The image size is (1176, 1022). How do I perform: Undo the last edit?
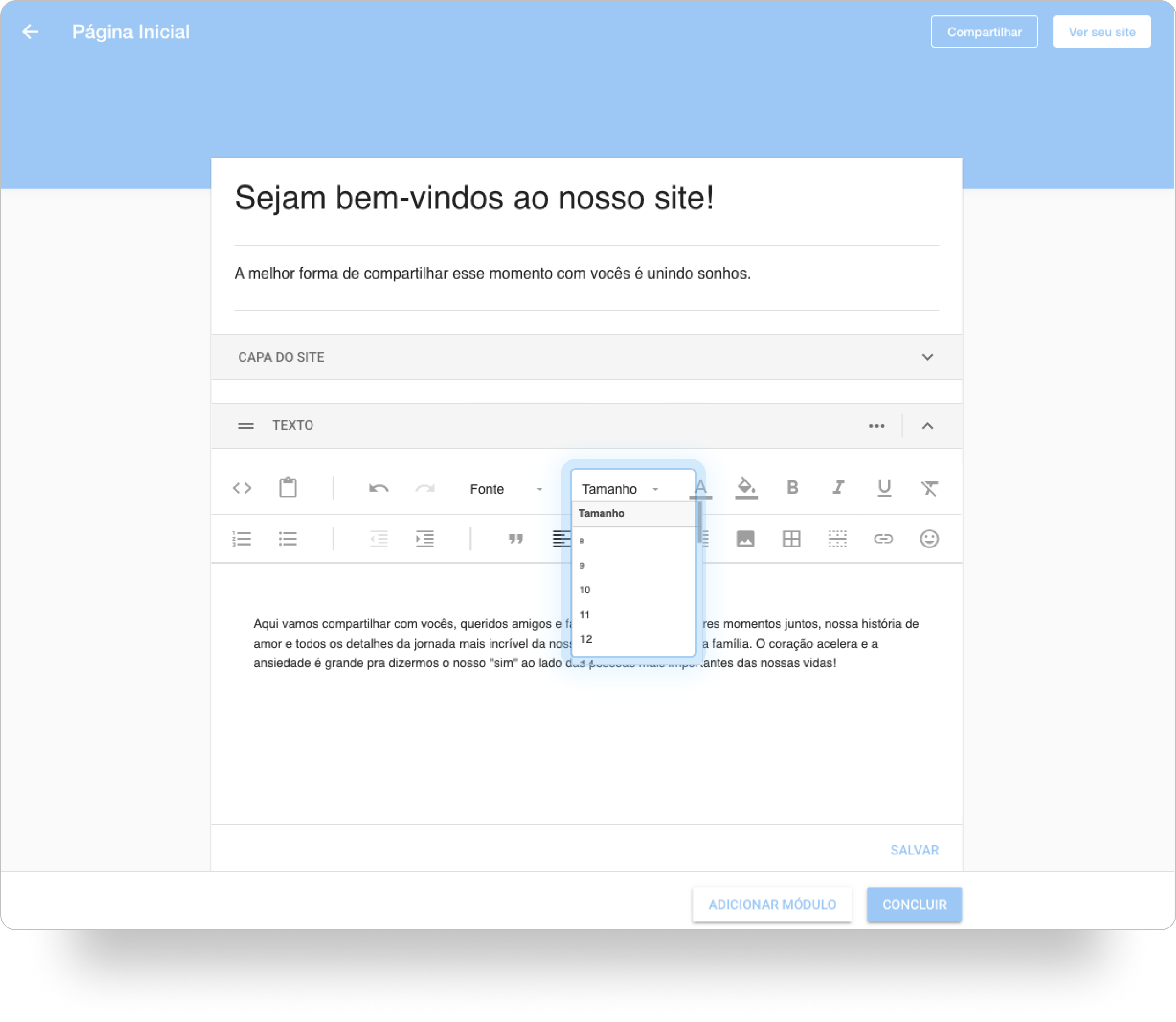pyautogui.click(x=379, y=489)
